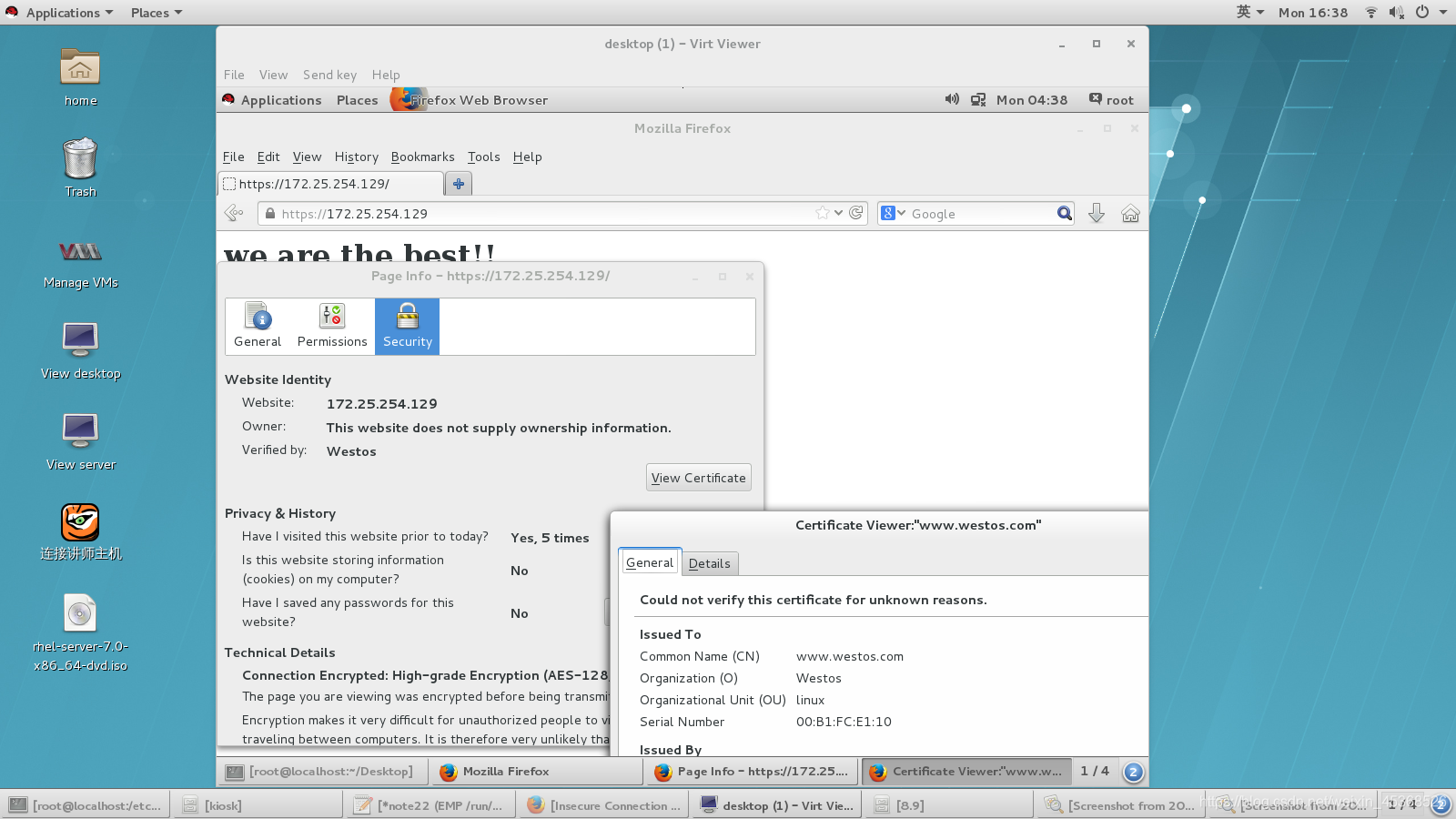Screen dimensions: 1456x819
Task: Click guest workspace switcher 1 / 4
Action: (1095, 772)
